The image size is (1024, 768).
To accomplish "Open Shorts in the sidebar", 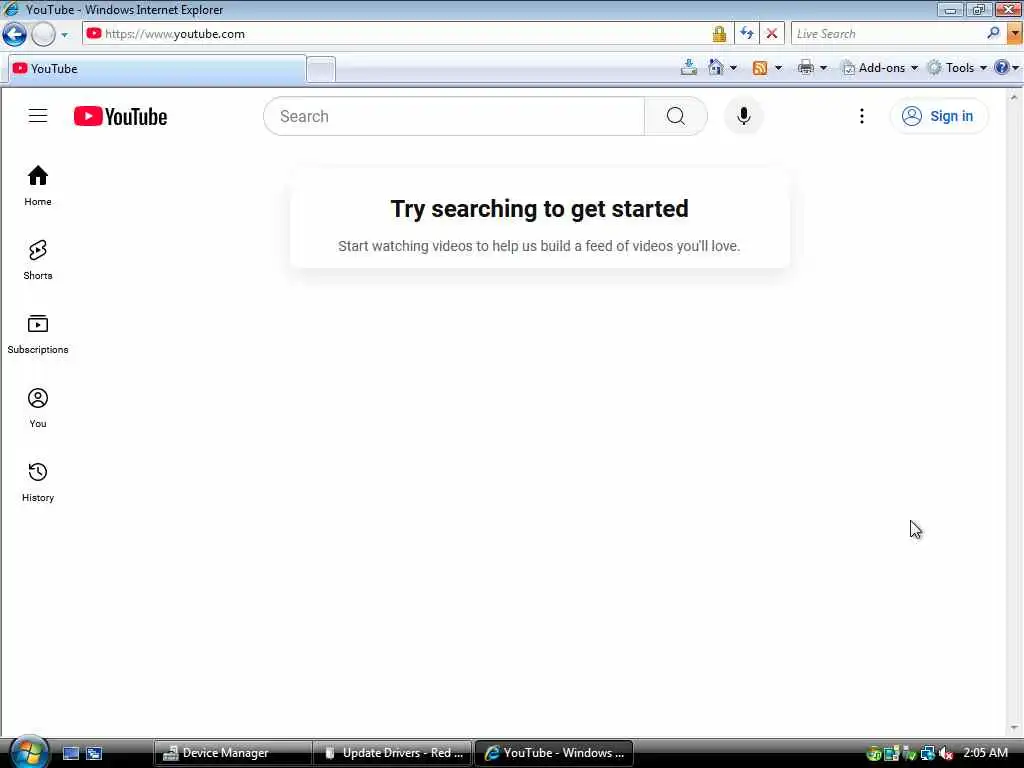I will click(38, 260).
